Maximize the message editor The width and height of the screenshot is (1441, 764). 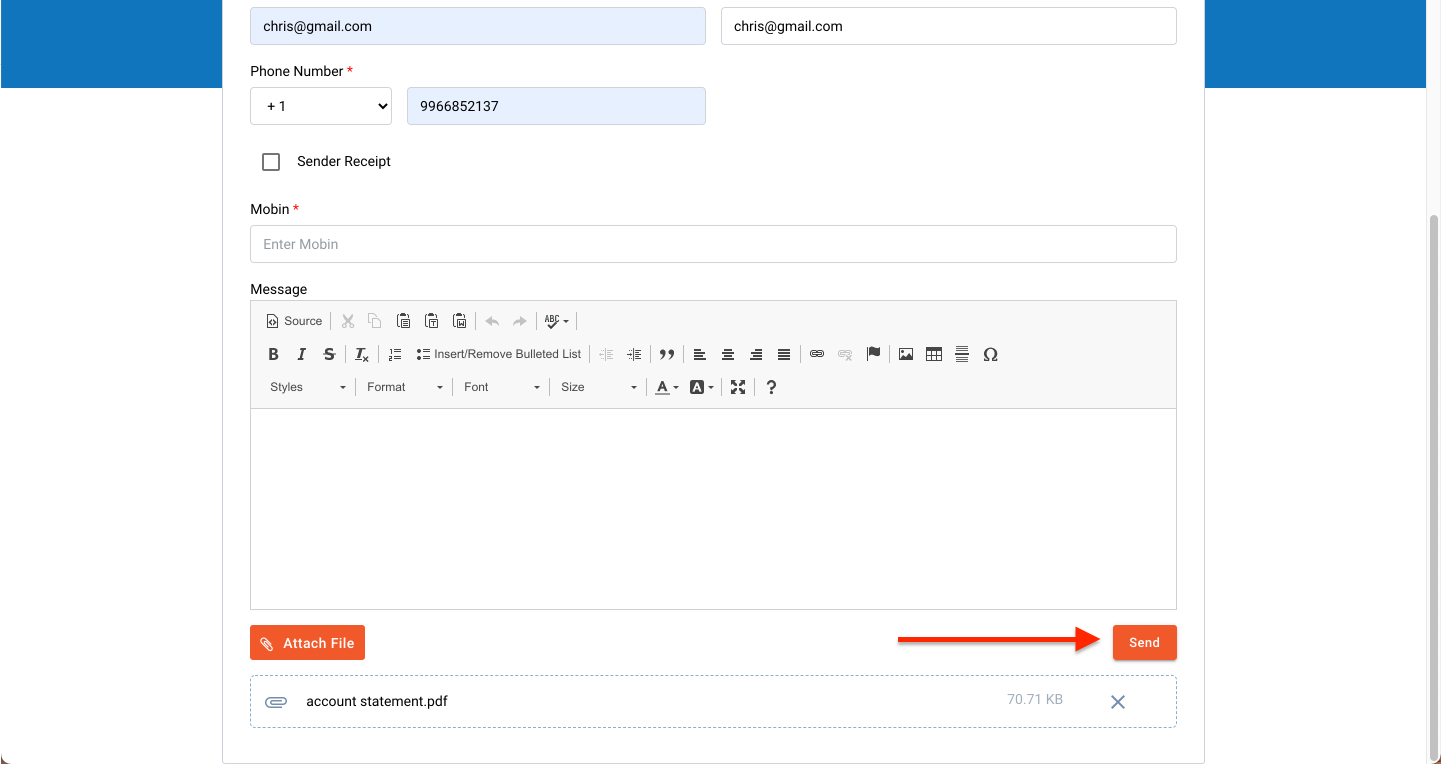click(x=738, y=387)
